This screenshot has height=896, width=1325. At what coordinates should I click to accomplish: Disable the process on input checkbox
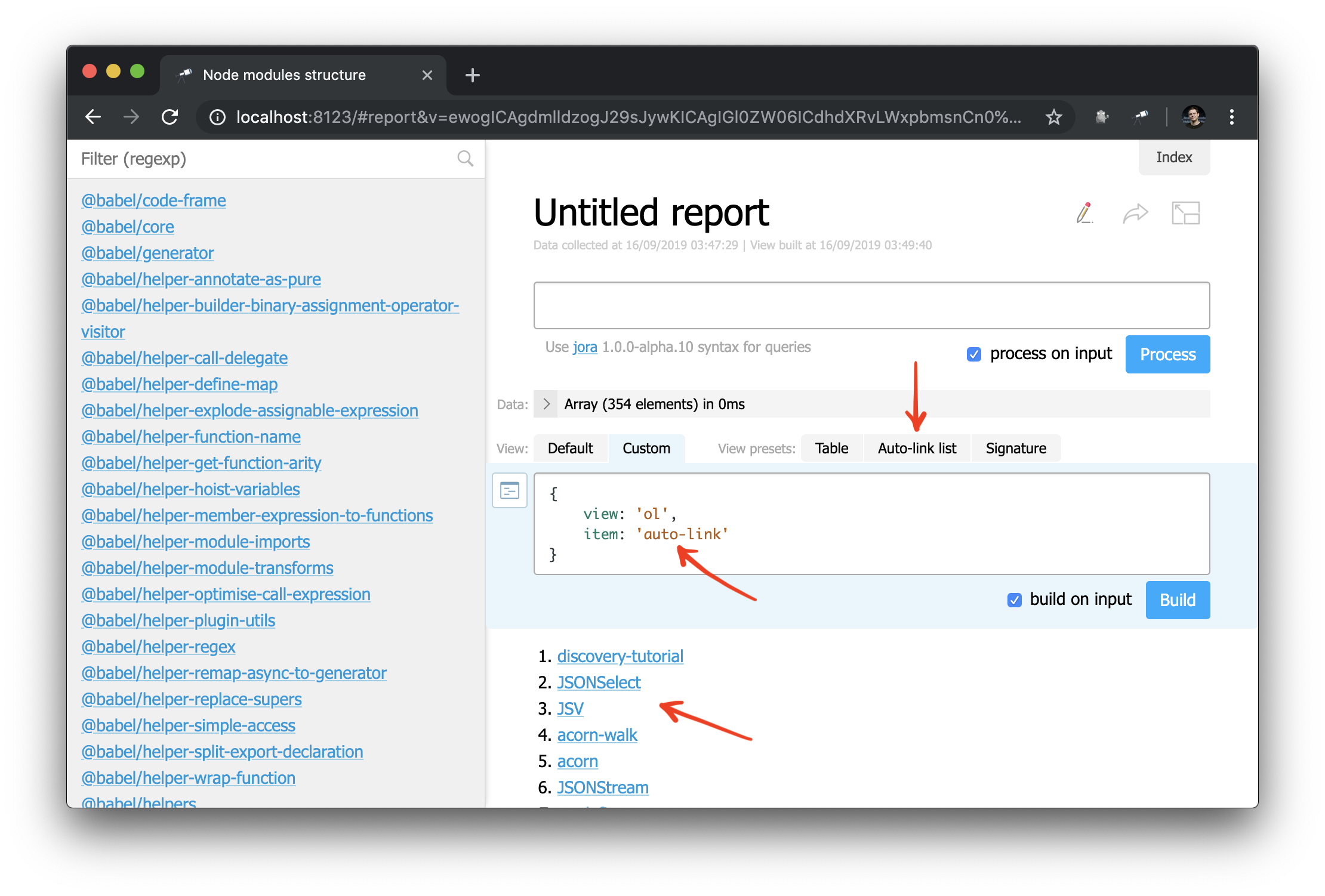pyautogui.click(x=973, y=354)
